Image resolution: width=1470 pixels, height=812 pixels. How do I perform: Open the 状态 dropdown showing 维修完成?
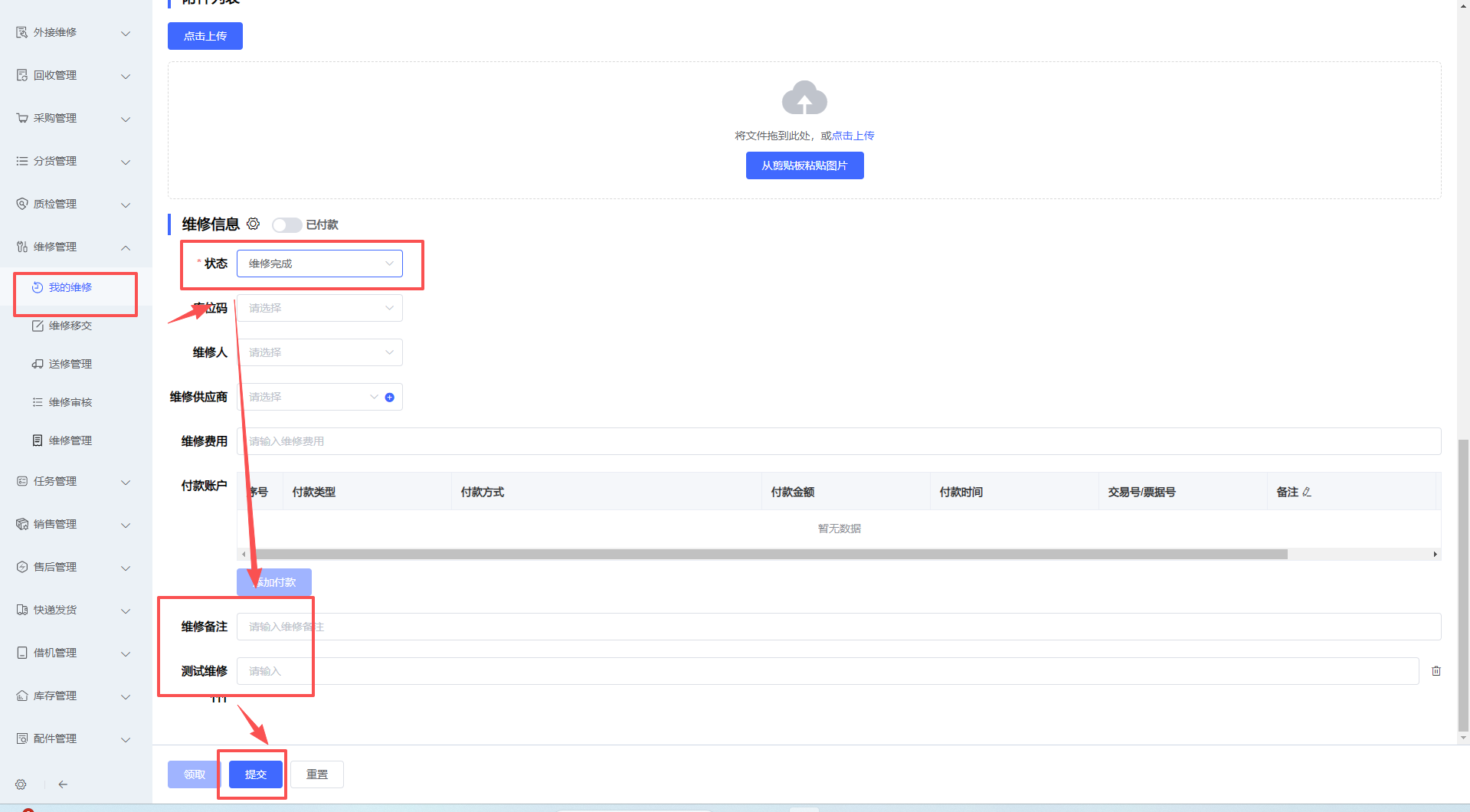tap(319, 264)
